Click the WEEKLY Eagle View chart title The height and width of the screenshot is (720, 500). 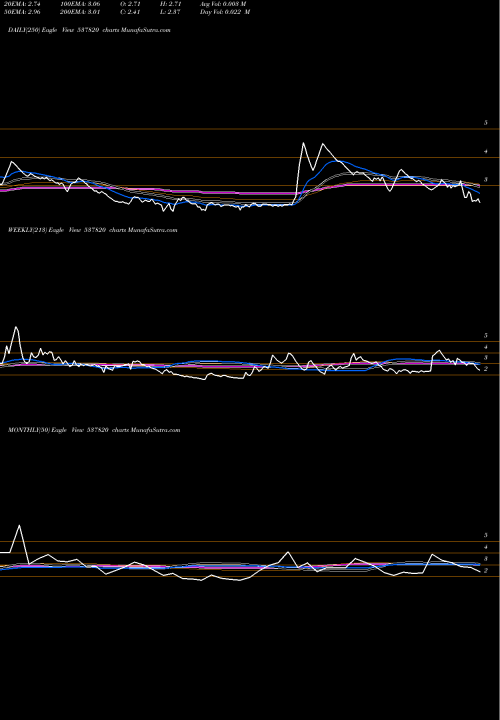[93, 230]
